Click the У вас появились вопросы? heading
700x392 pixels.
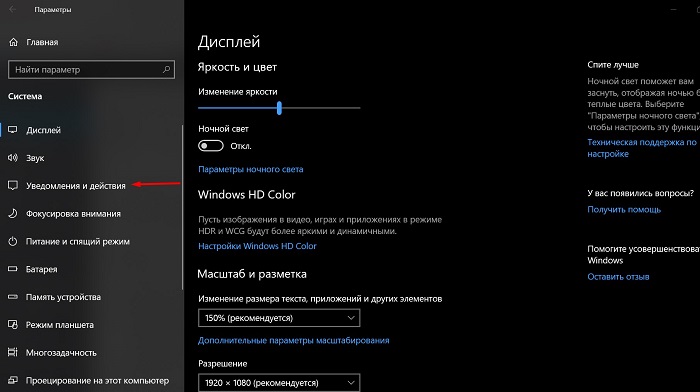[641, 193]
